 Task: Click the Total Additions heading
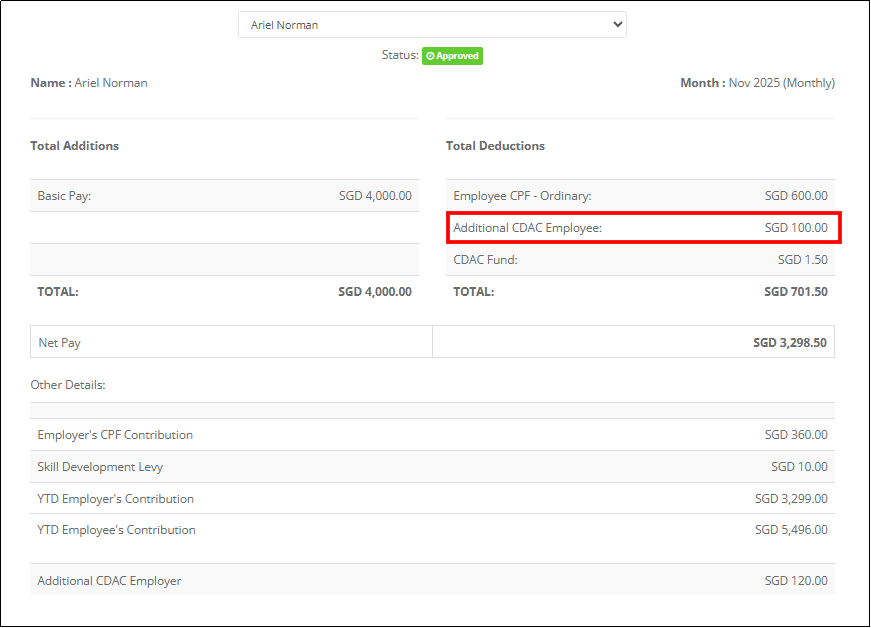[x=74, y=145]
